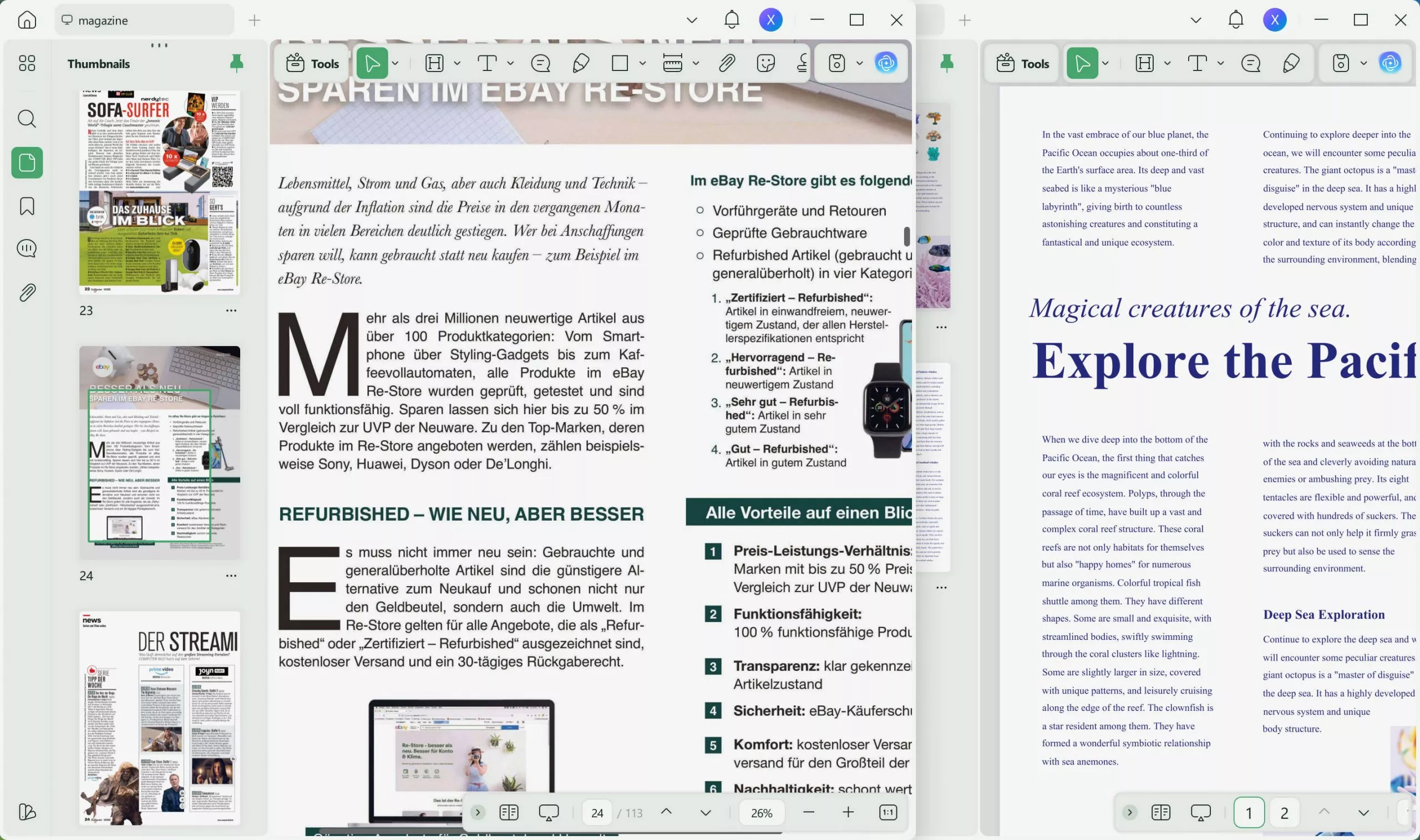Image resolution: width=1420 pixels, height=840 pixels.
Task: Open the sticker tool
Action: [765, 63]
